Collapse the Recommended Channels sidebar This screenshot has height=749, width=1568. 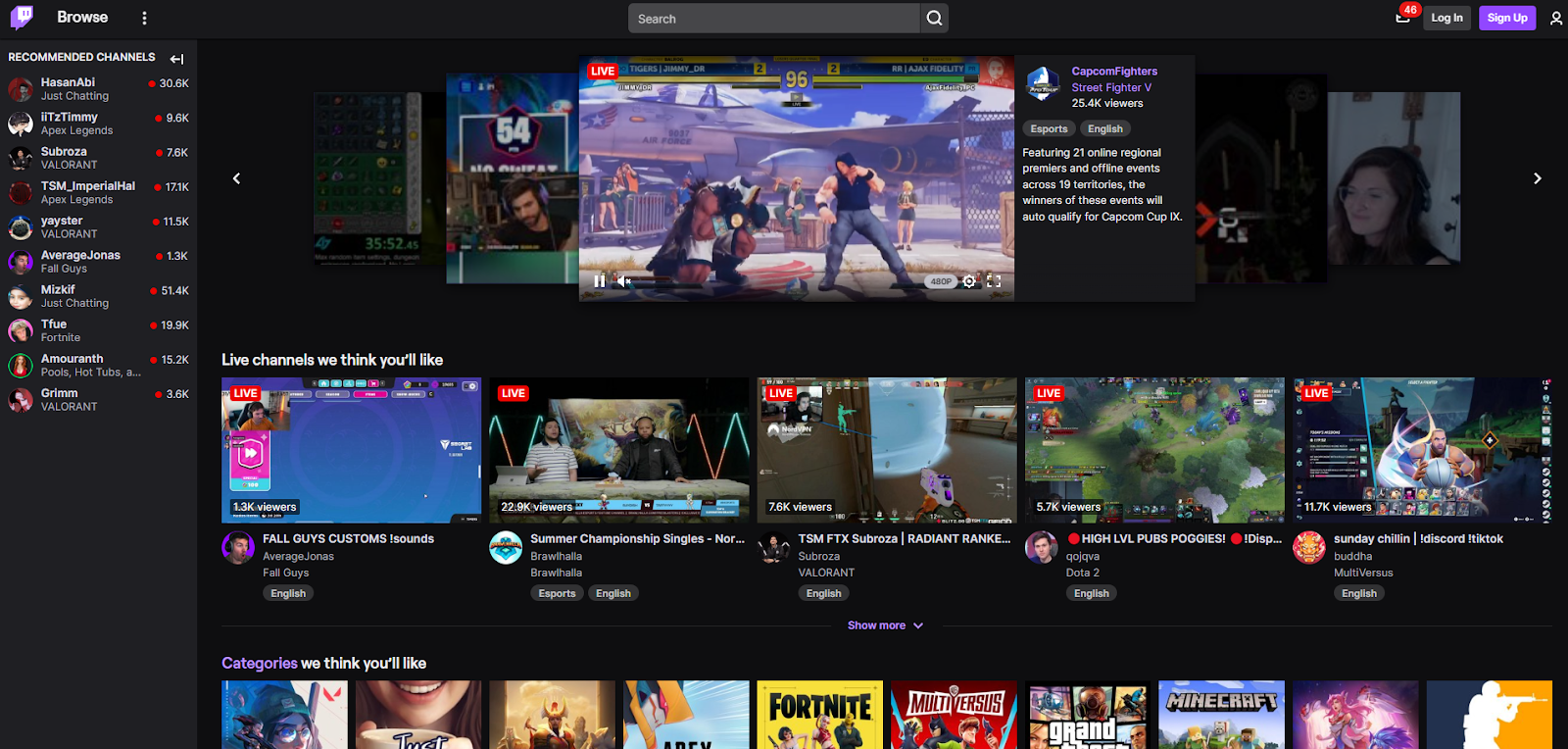176,59
